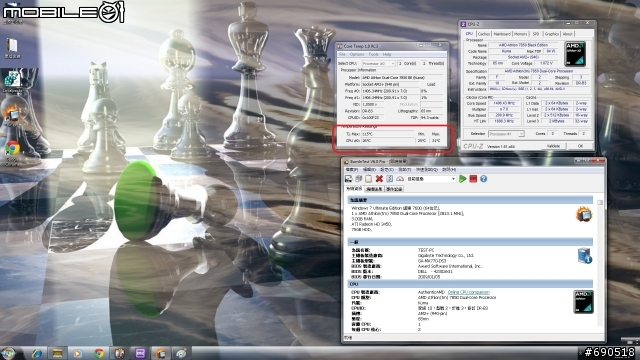Switch to the About tab in CPU-Z
Viewport: 640px width, 360px height.
pyautogui.click(x=568, y=34)
